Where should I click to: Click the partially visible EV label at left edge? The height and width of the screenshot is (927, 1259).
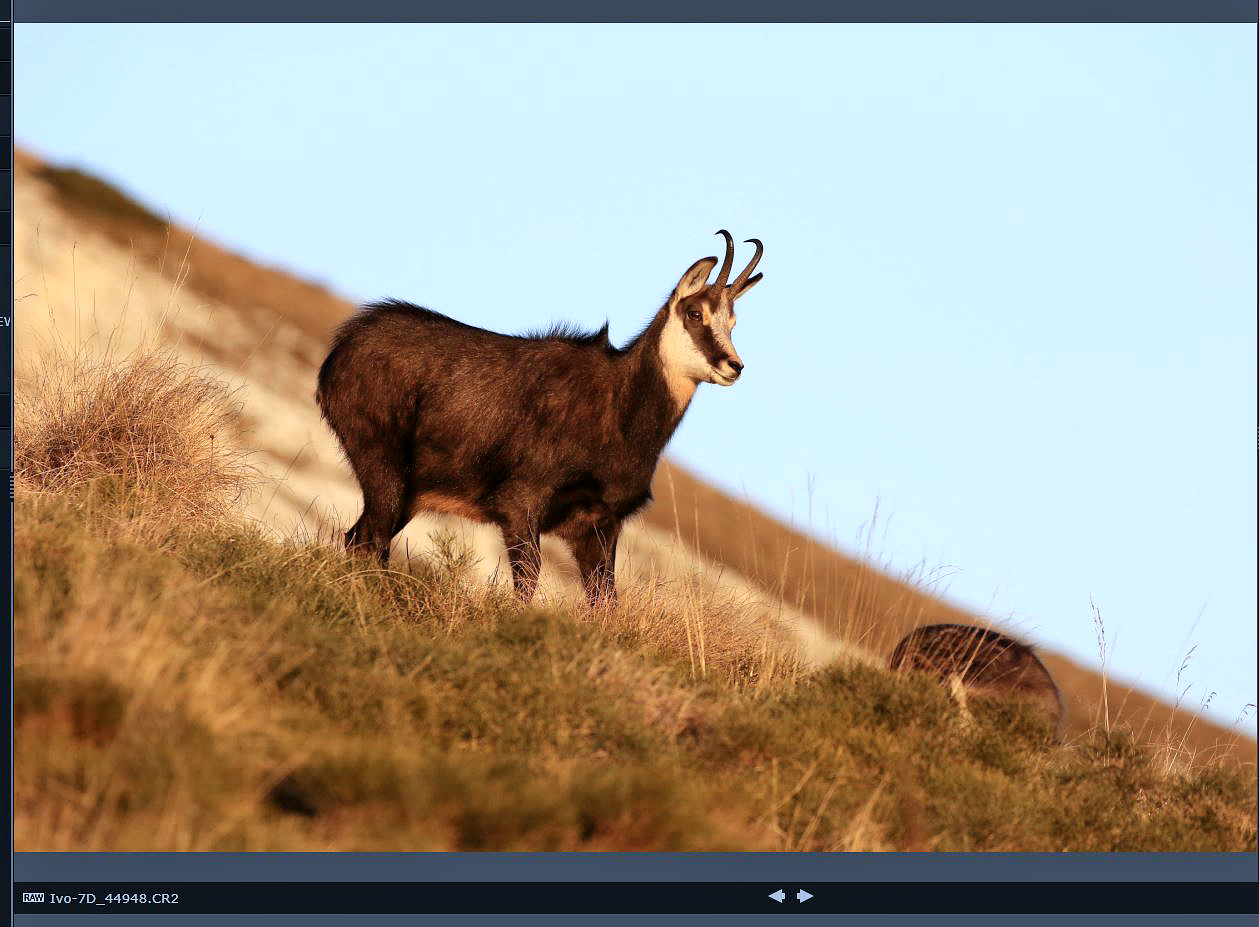5,322
